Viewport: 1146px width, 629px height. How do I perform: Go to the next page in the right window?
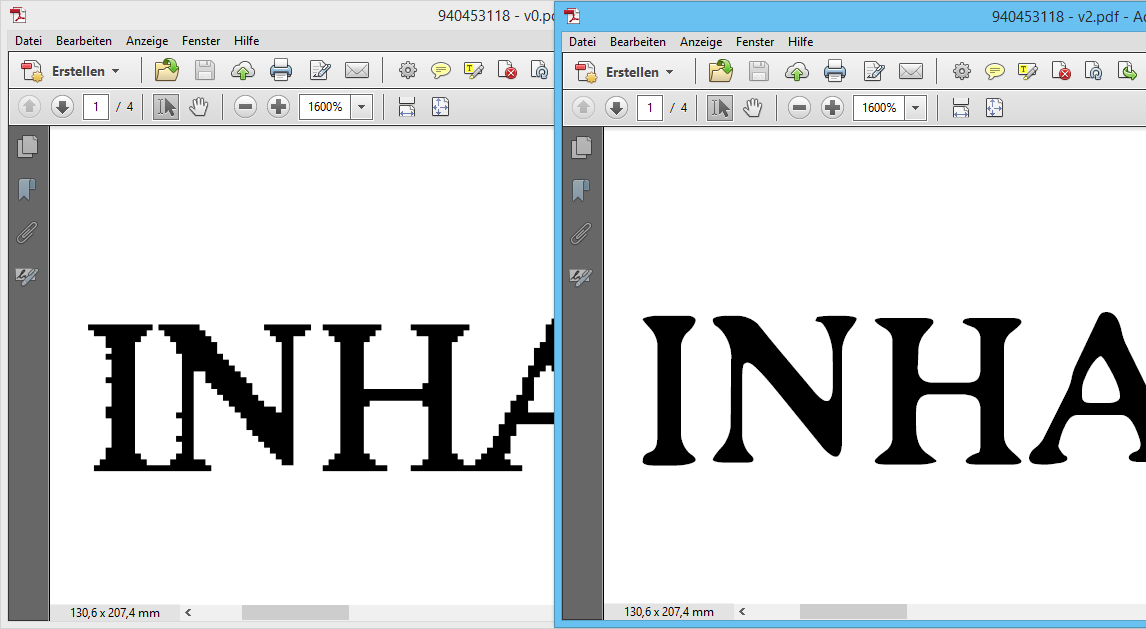617,108
